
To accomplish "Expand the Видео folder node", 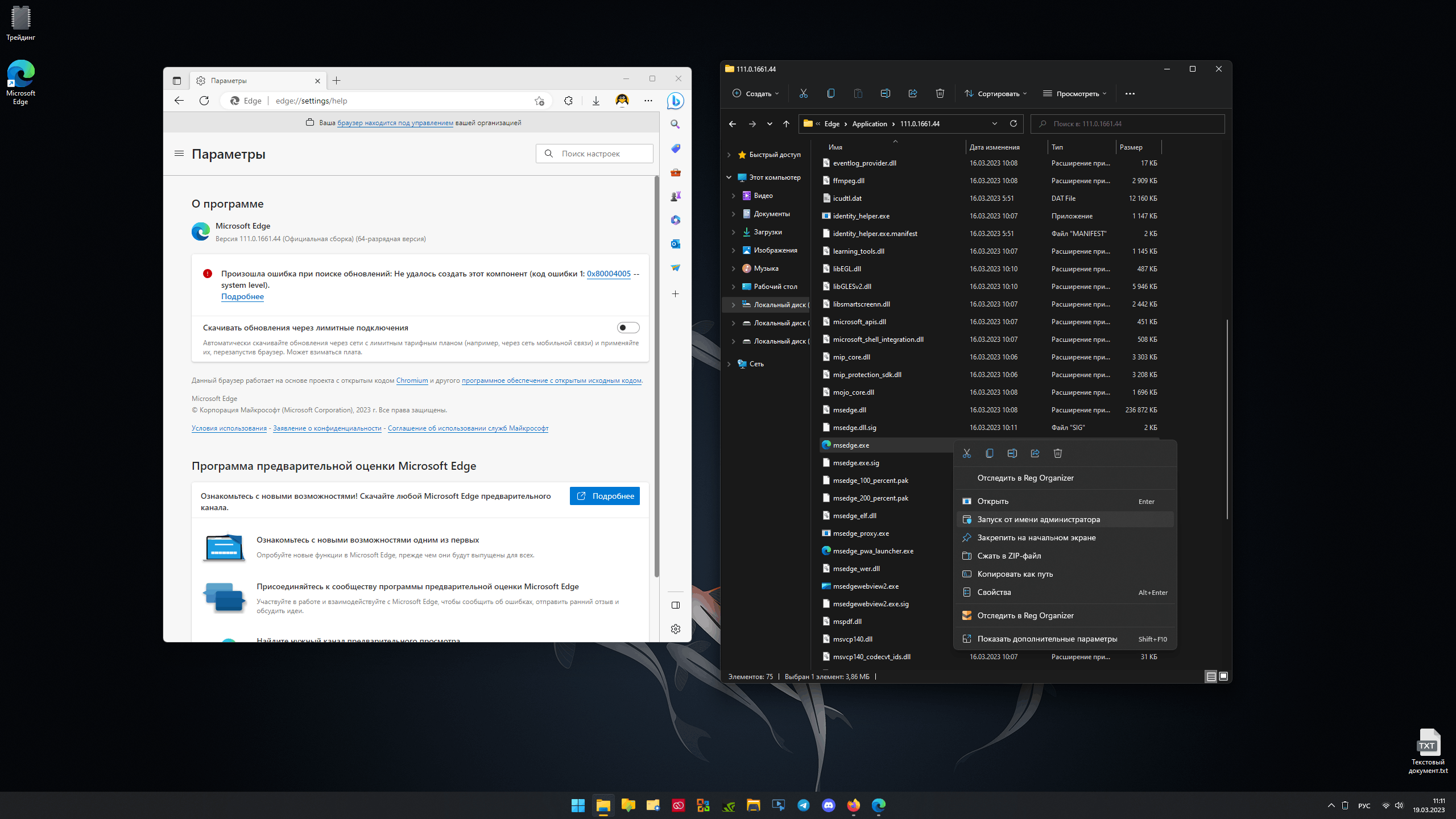I will [733, 196].
